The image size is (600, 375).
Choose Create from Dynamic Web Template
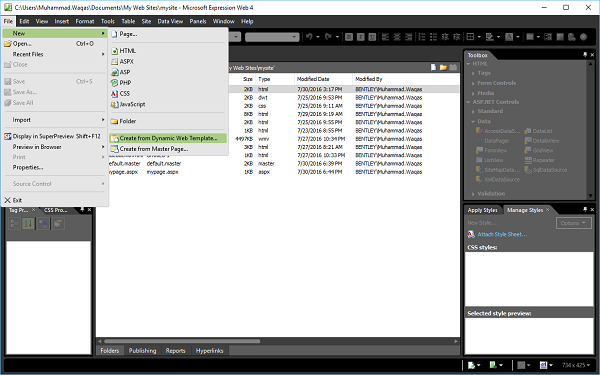click(x=168, y=138)
